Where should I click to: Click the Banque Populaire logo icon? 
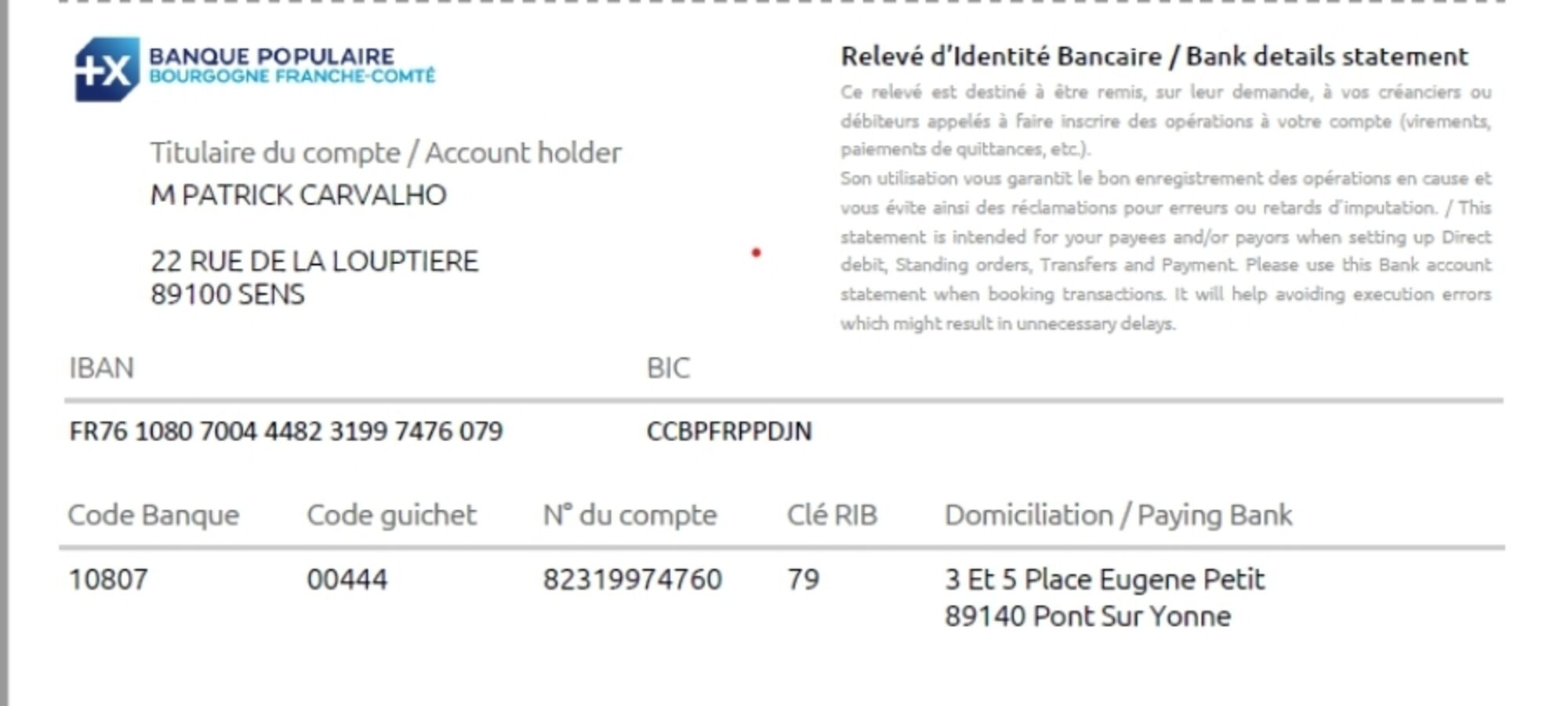[107, 69]
